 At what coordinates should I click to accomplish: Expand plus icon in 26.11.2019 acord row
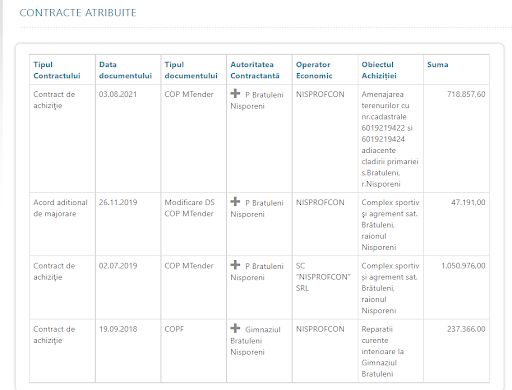pos(235,202)
